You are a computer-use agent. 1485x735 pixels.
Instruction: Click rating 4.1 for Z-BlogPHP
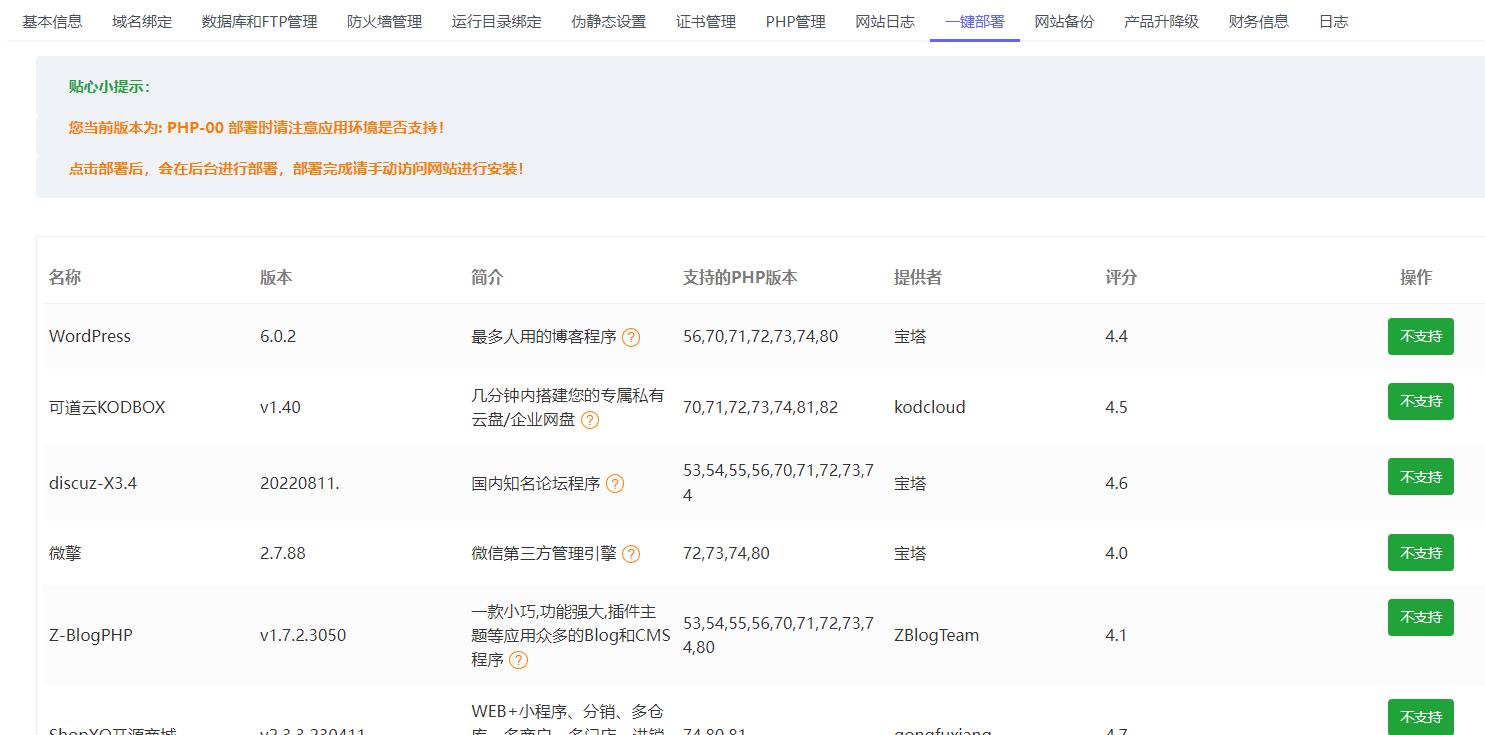(x=1116, y=635)
